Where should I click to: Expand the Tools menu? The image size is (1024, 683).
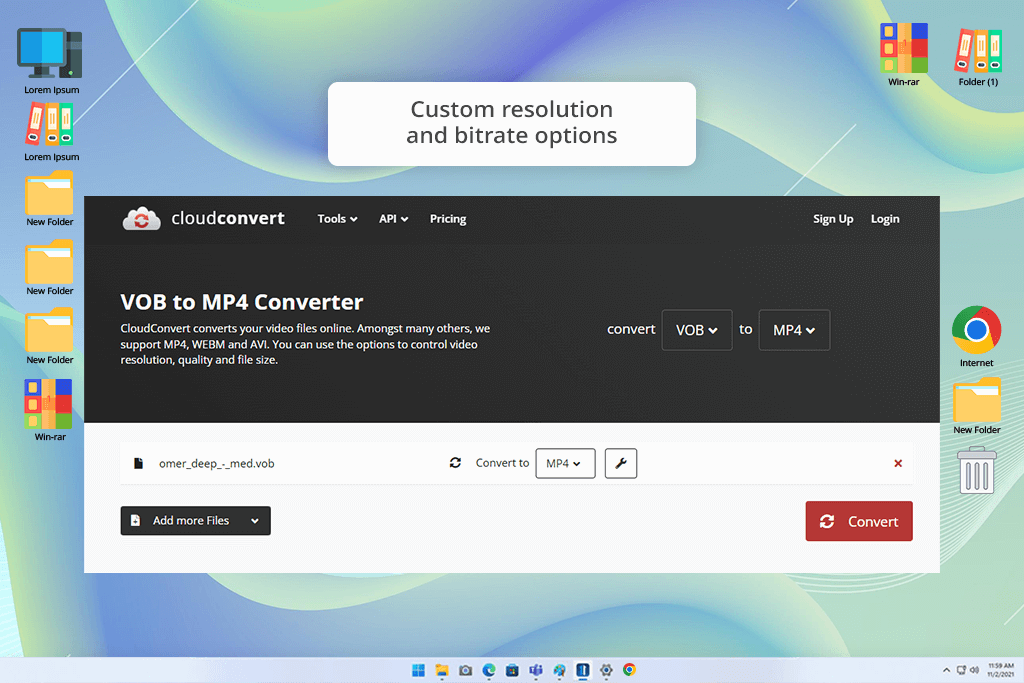click(337, 219)
